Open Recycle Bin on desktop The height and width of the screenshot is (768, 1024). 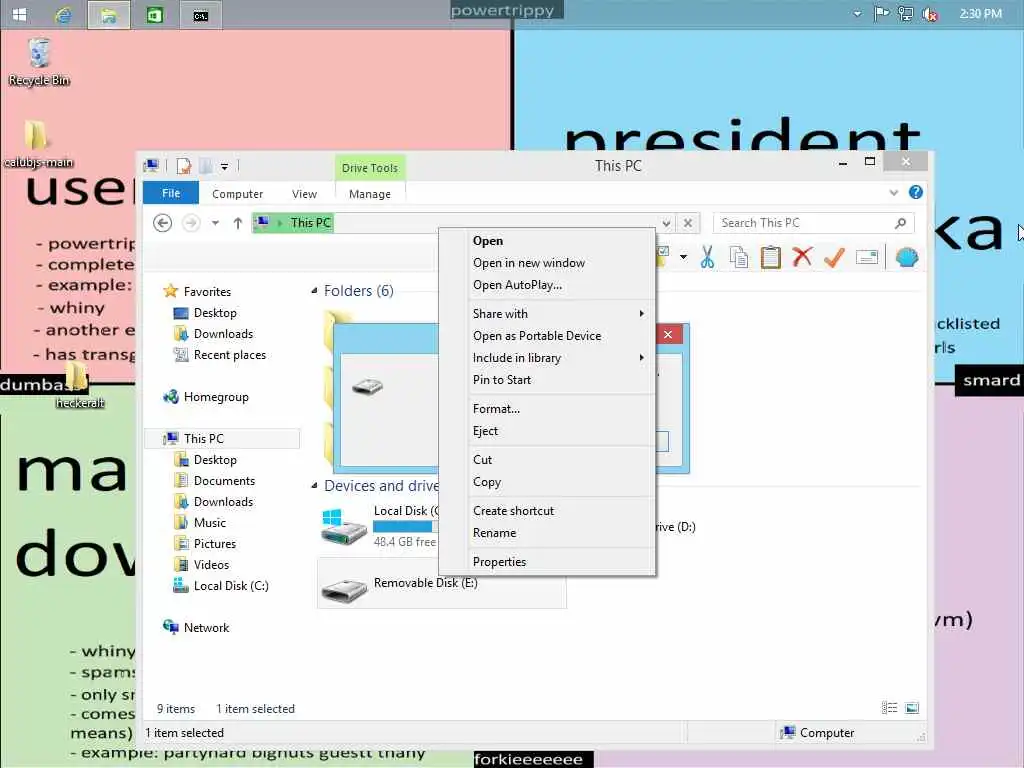(39, 62)
